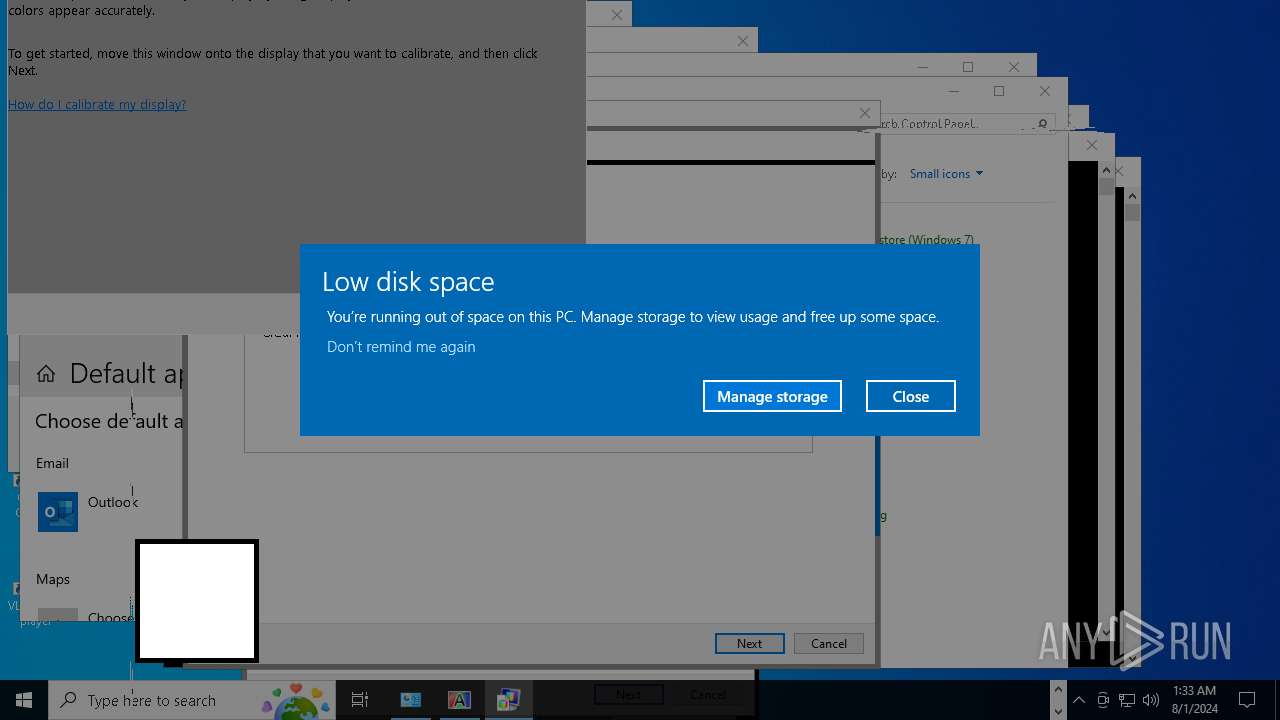Click the Outlook icon under Email
1280x720 pixels.
point(58,512)
